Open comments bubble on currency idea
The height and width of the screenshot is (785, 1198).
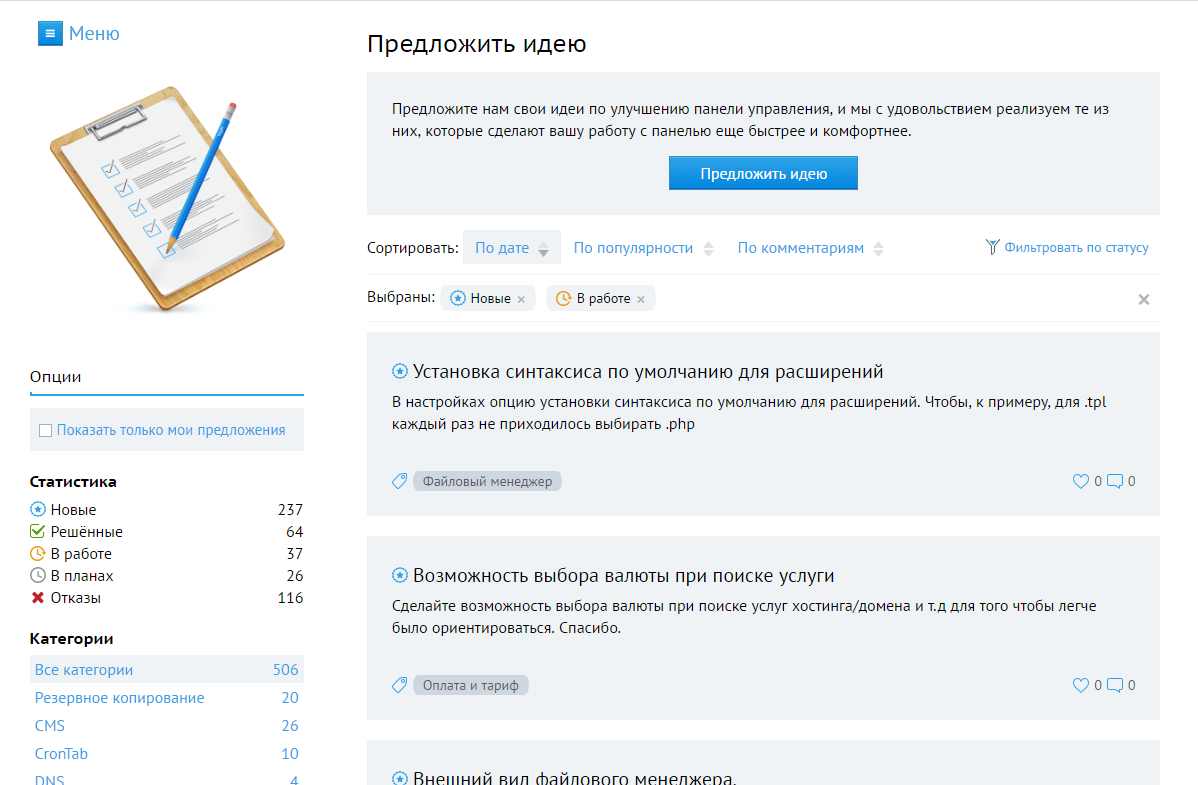coord(1115,685)
